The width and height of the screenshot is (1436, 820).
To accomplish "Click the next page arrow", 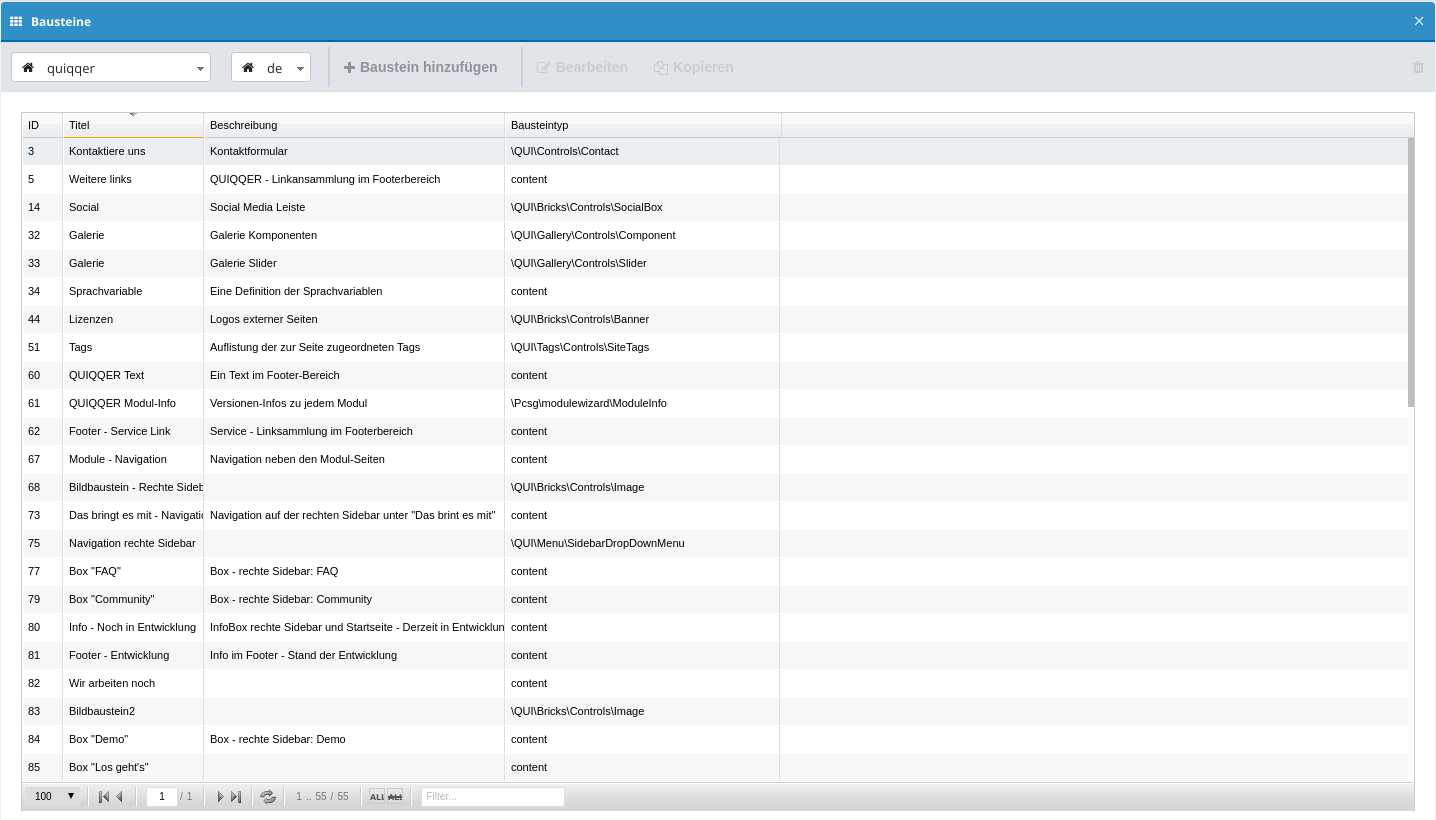I will pos(220,797).
